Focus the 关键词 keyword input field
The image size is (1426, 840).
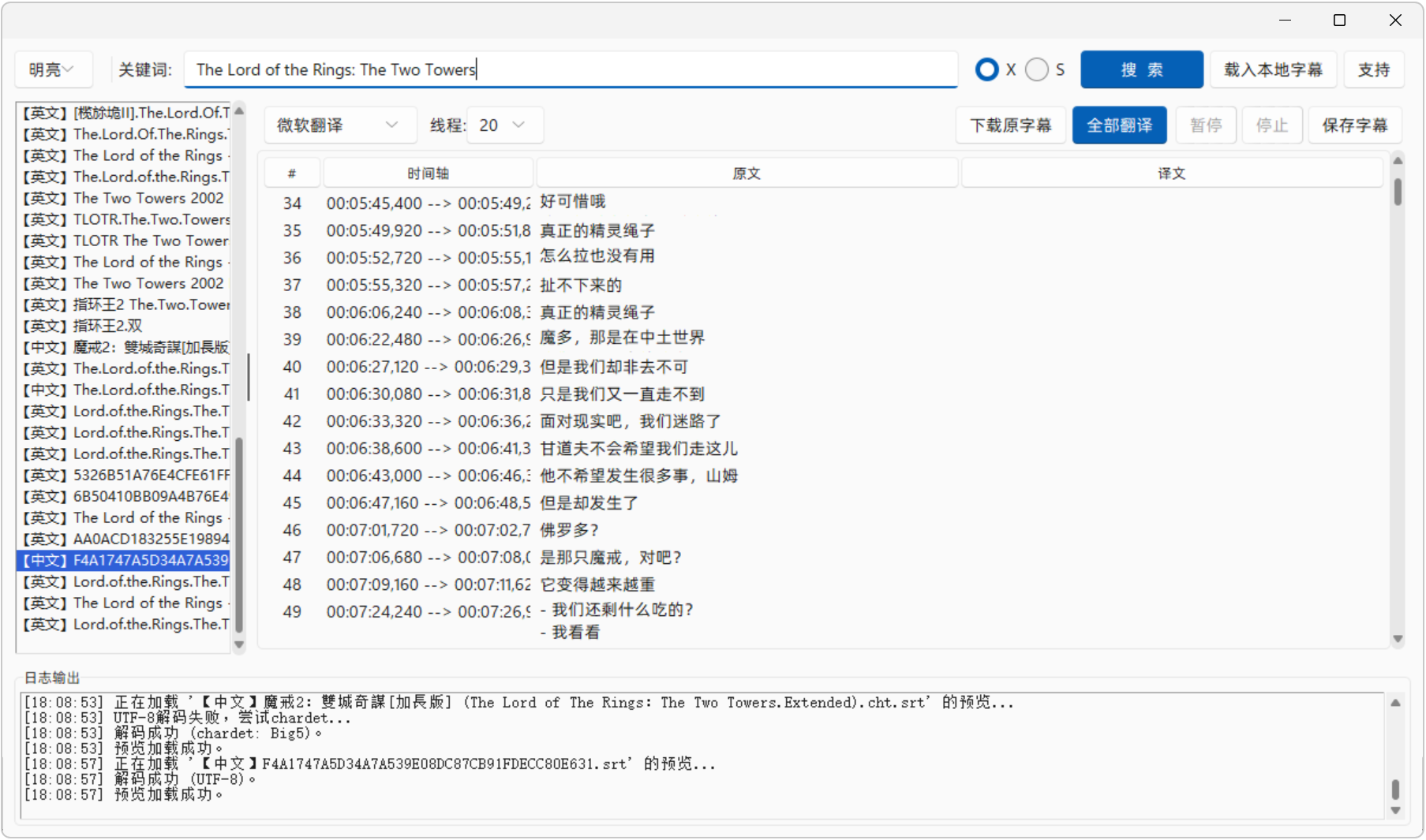(571, 69)
